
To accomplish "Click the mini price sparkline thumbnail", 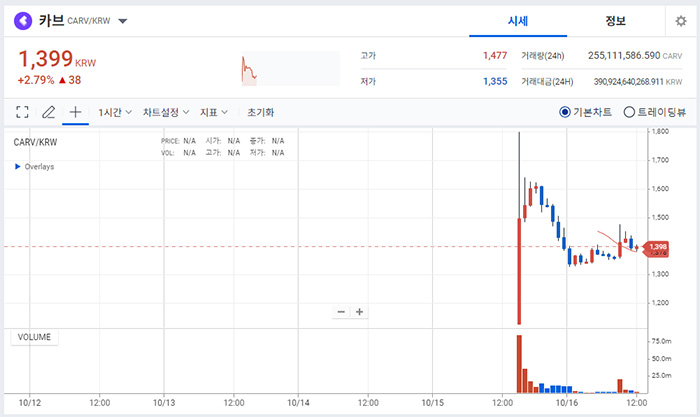I will pyautogui.click(x=291, y=69).
